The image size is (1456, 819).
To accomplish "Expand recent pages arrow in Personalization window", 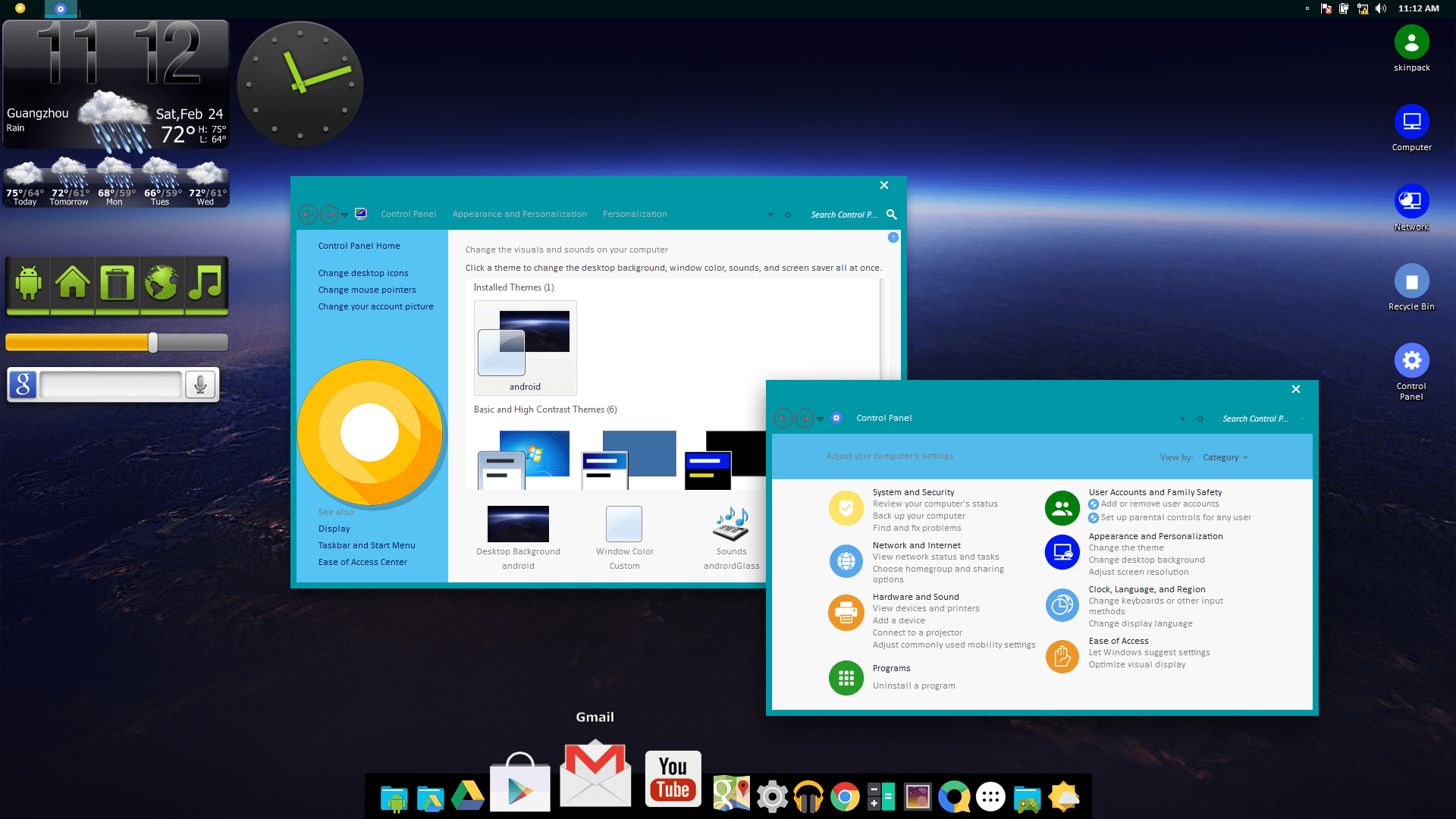I will (x=345, y=215).
